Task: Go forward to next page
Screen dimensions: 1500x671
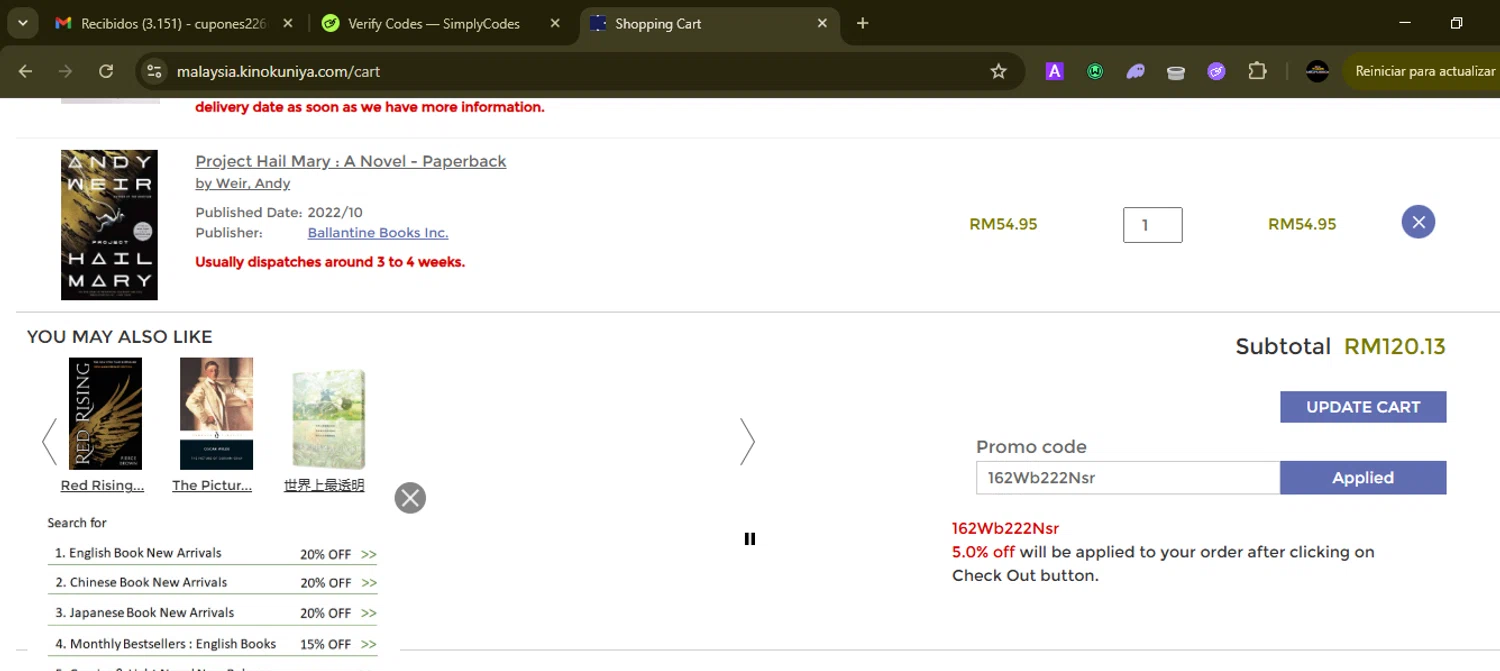Action: click(x=65, y=71)
